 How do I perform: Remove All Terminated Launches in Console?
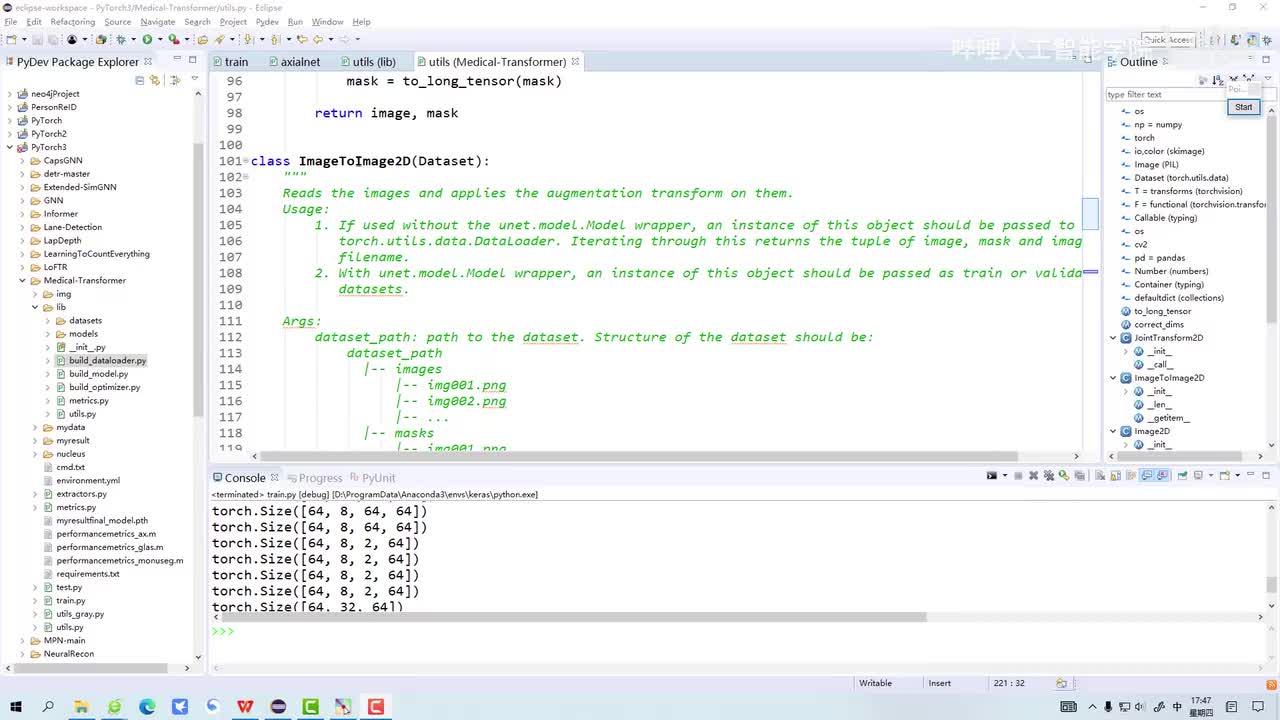1048,476
